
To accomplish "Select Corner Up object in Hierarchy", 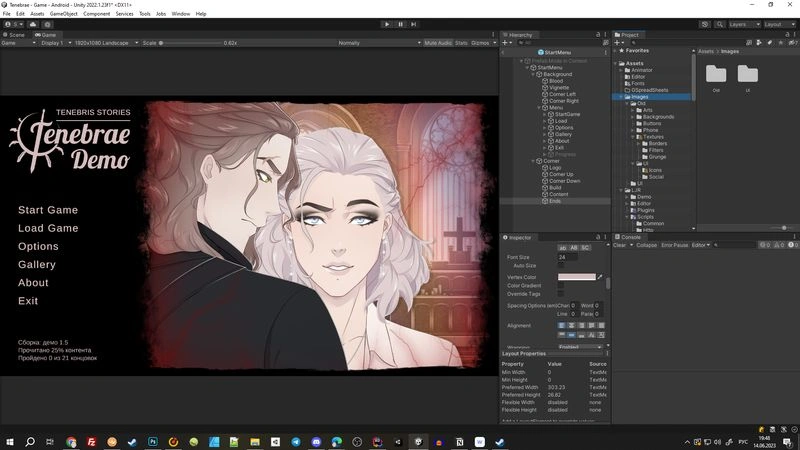I will point(561,174).
